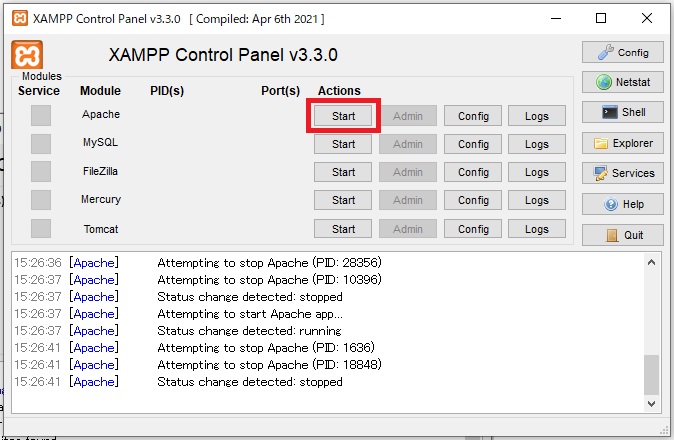Click log line 'stop Apache (PID: 28356)'
Image resolution: width=674 pixels, height=440 pixels.
269,263
